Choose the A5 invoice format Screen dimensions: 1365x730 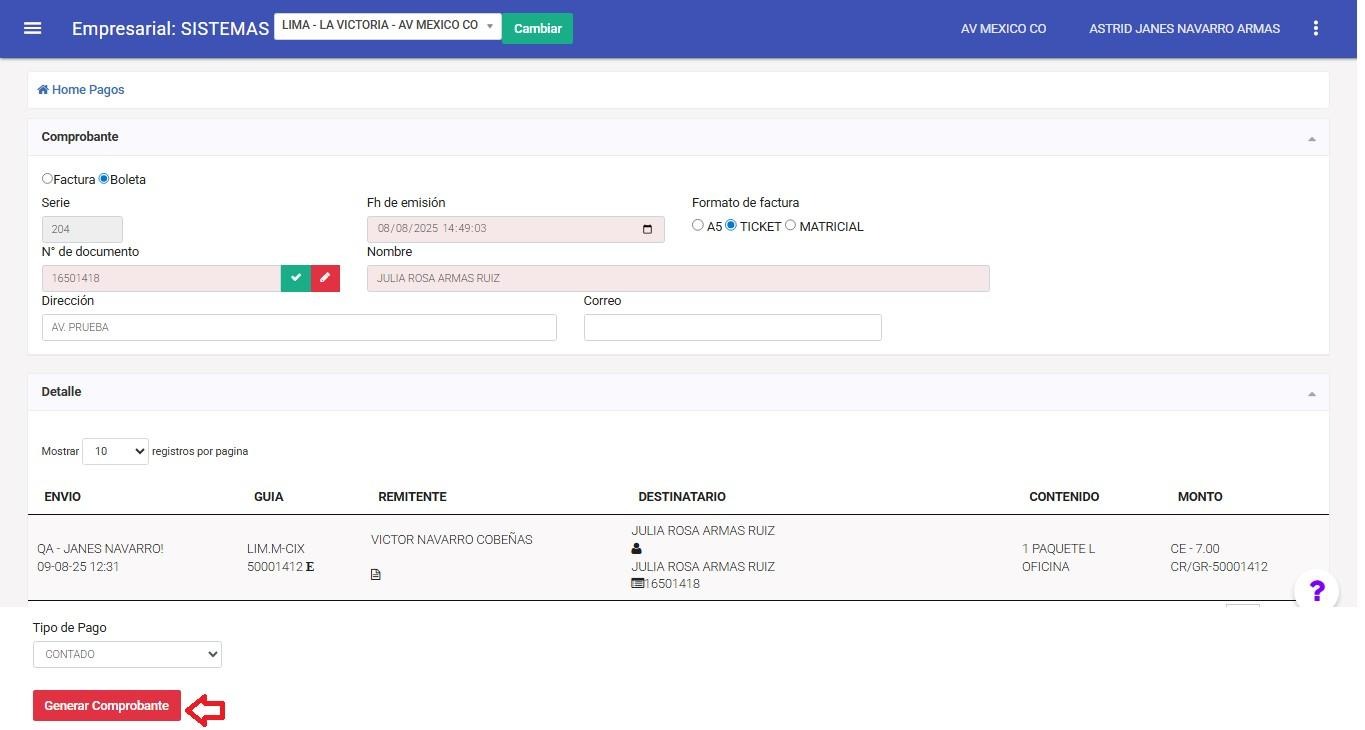(698, 226)
